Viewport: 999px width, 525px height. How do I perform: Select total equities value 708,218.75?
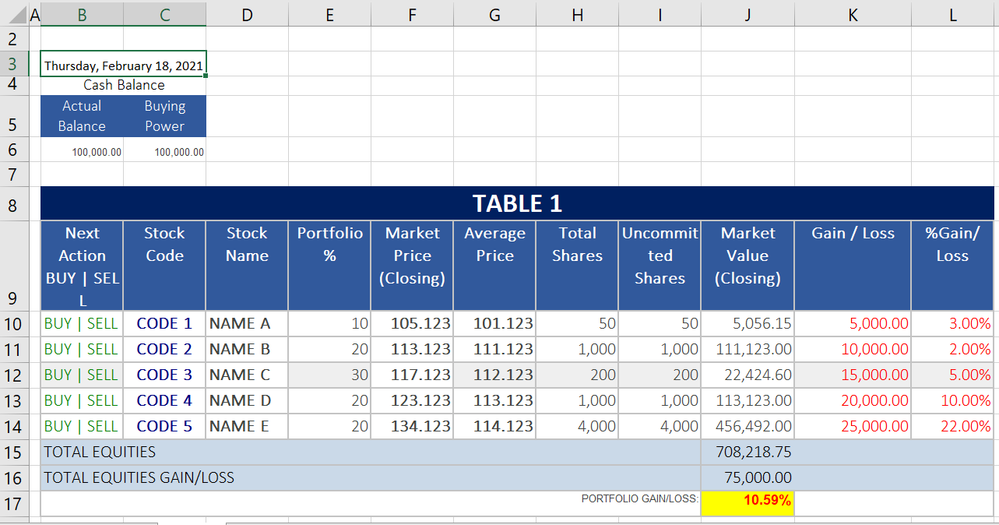[748, 452]
